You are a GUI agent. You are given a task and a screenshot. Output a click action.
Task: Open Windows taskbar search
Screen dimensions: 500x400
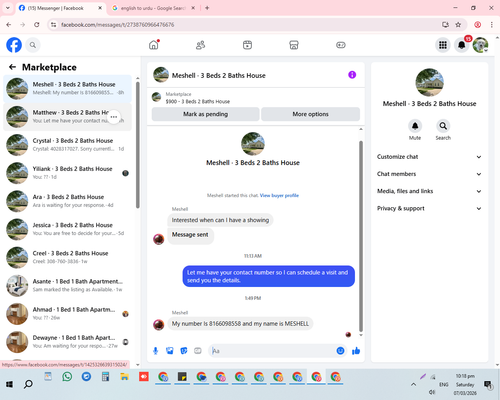tap(28, 384)
